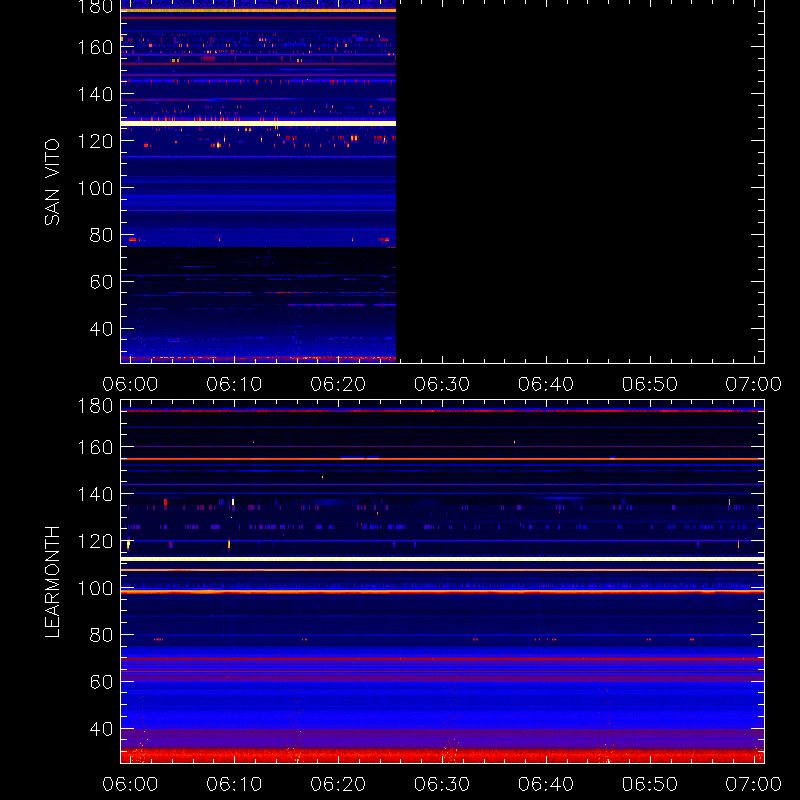This screenshot has width=800, height=800.
Task: Click the thick yellow band in Learmonth spectrogram
Action: coord(442,559)
